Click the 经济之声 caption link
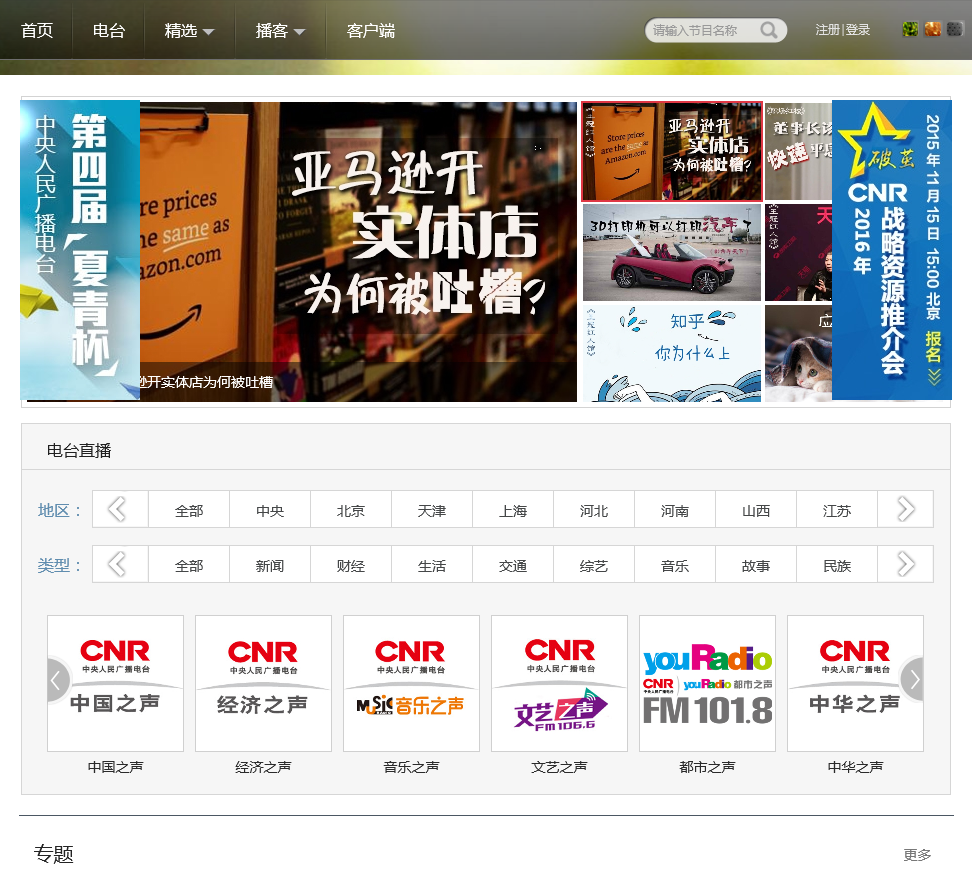The height and width of the screenshot is (884, 972). tap(263, 767)
